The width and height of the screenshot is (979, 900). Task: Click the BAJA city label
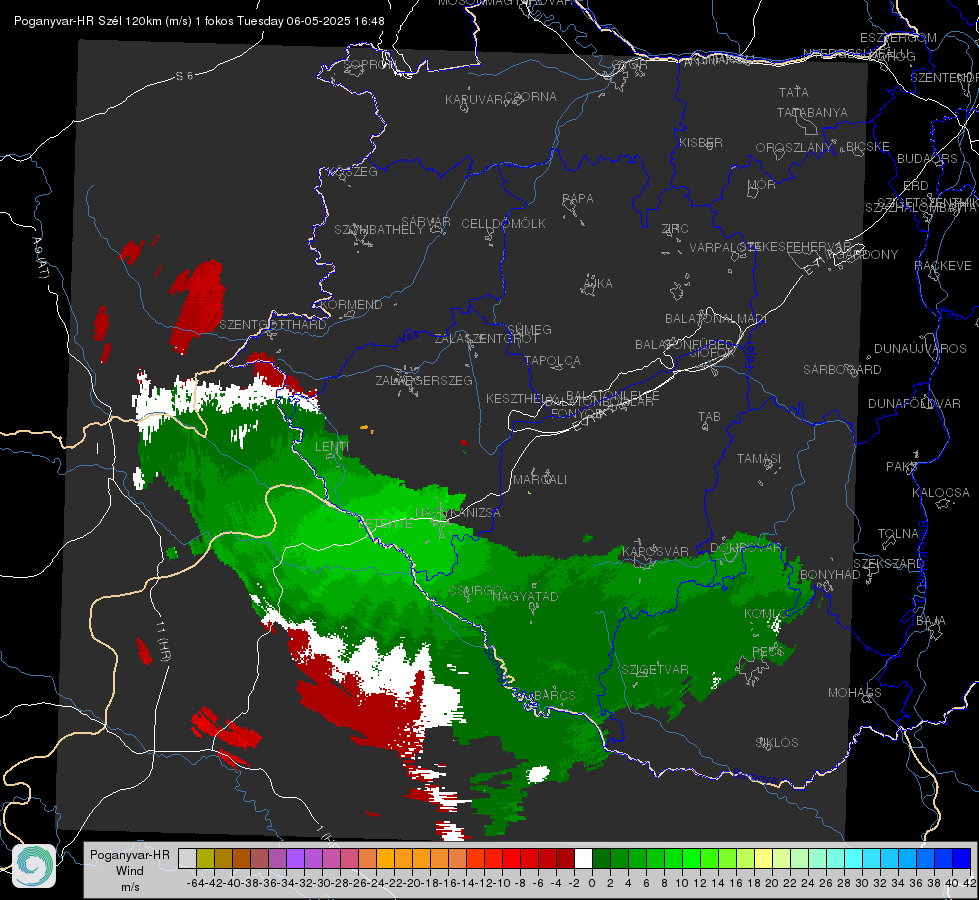pos(931,621)
